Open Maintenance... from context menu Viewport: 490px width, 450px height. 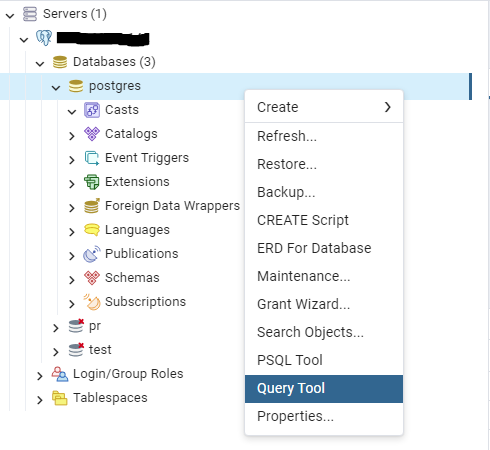[324, 276]
